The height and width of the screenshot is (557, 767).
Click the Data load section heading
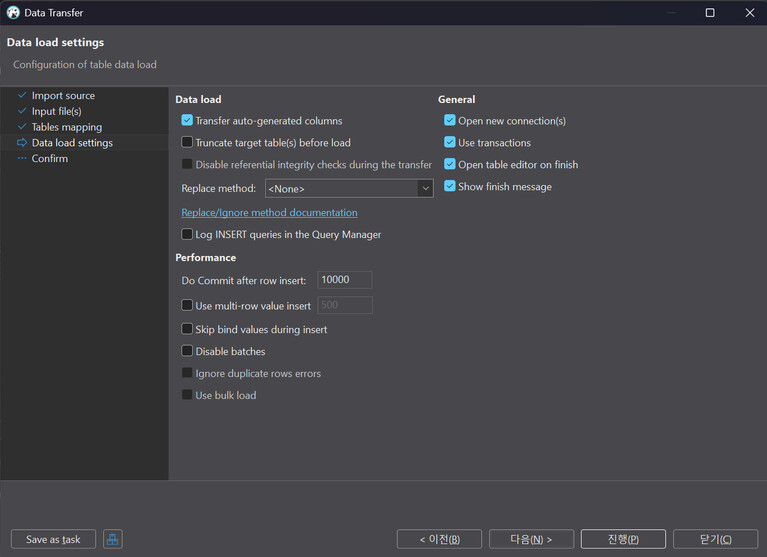[x=198, y=99]
